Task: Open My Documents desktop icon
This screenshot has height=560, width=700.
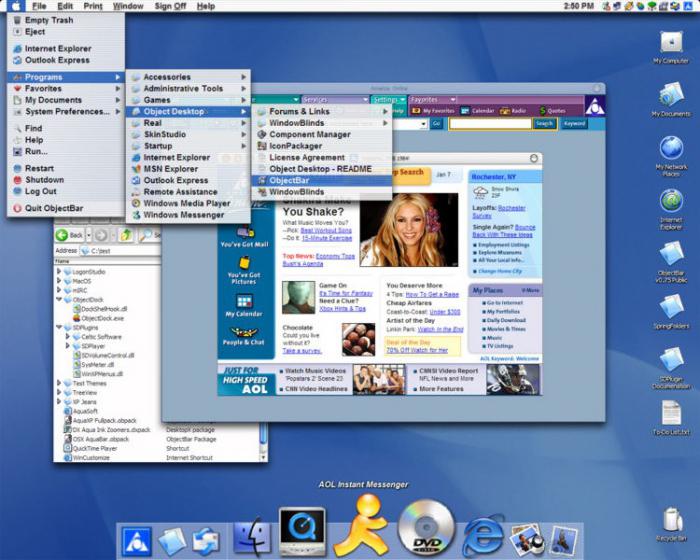Action: click(671, 99)
